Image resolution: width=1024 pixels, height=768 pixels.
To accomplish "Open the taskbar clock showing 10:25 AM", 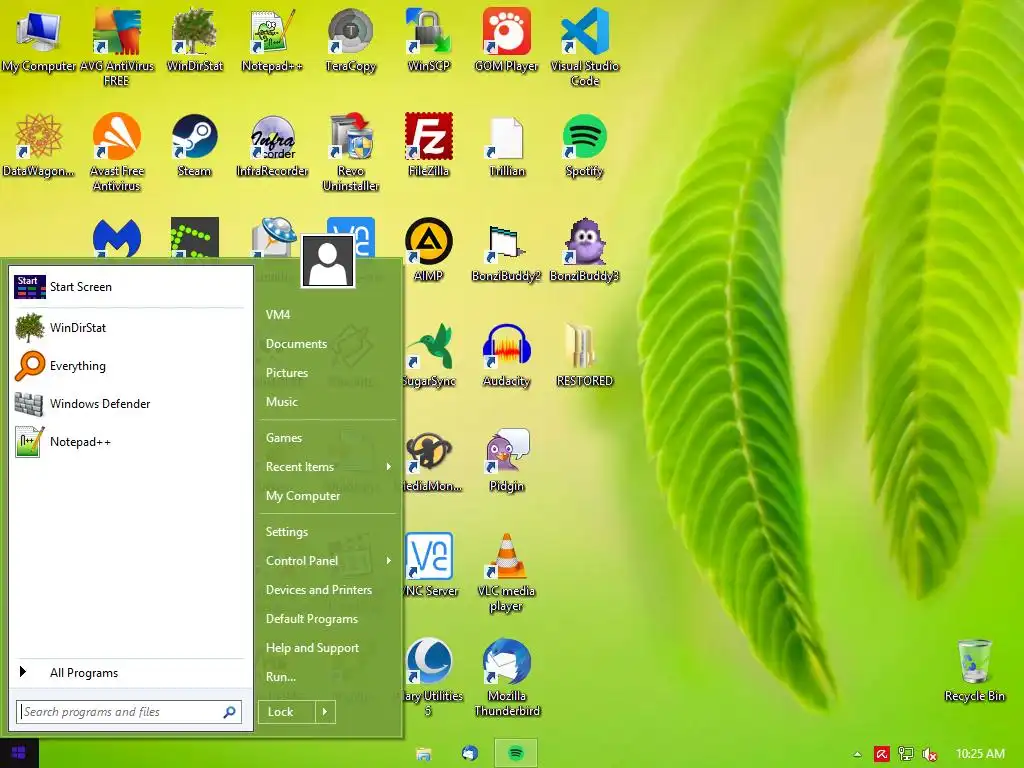I will click(x=980, y=754).
